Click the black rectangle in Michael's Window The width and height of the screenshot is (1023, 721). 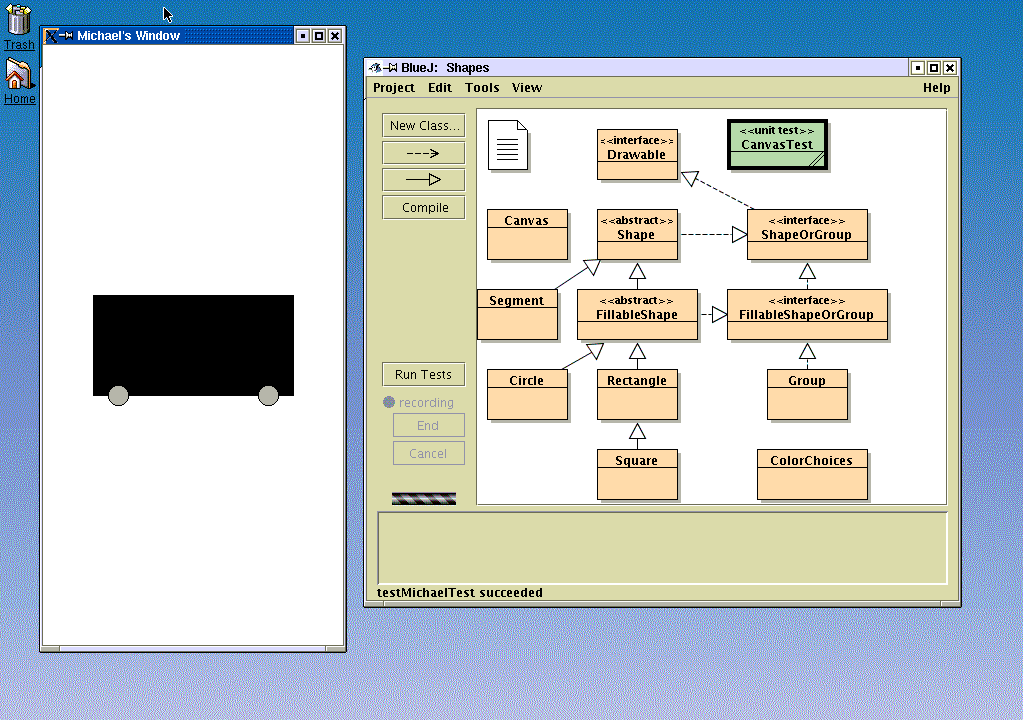point(193,340)
